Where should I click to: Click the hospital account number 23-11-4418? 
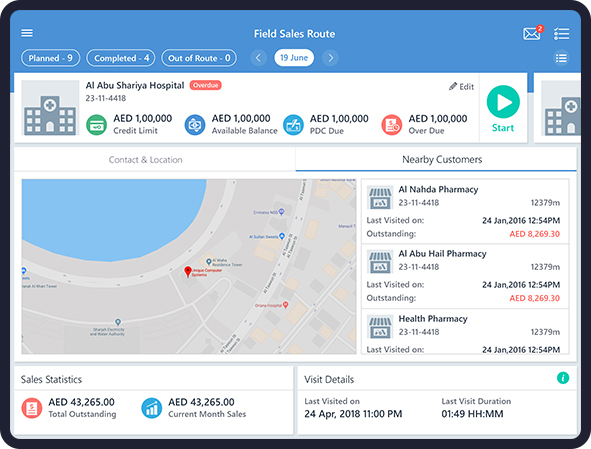pos(106,98)
